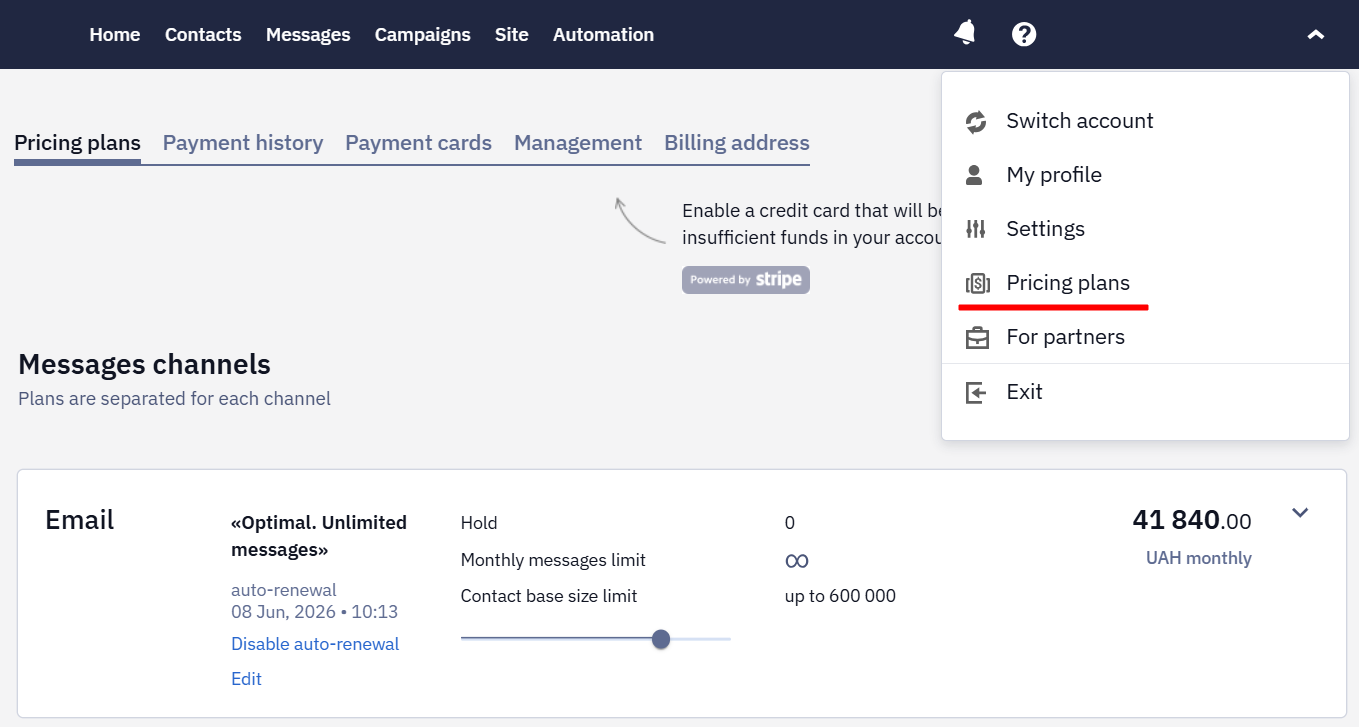Image resolution: width=1359 pixels, height=727 pixels.
Task: Click the 'Monthly messages limit' label
Action: (553, 560)
